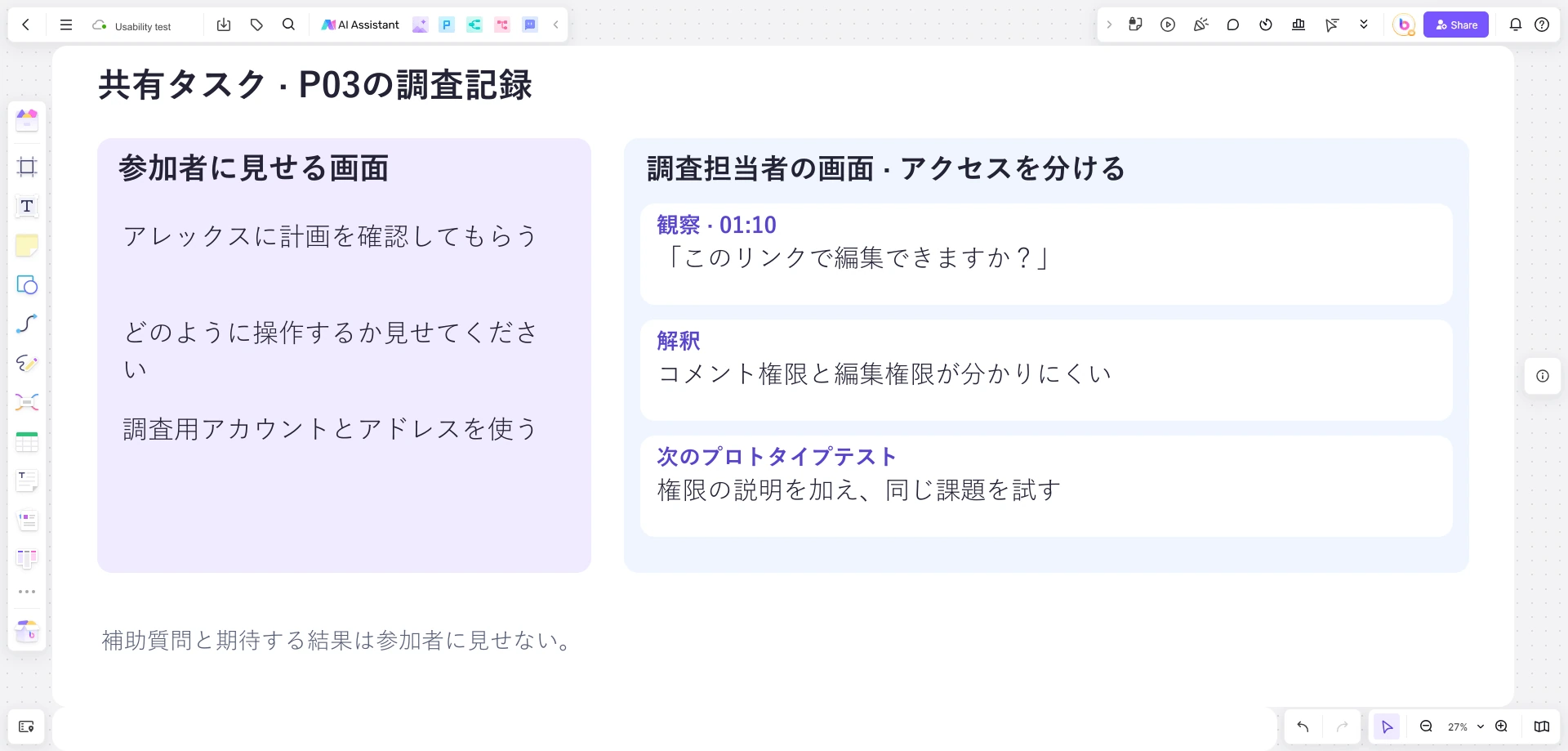This screenshot has height=751, width=1568.
Task: Open the tag icon
Action: point(256,25)
